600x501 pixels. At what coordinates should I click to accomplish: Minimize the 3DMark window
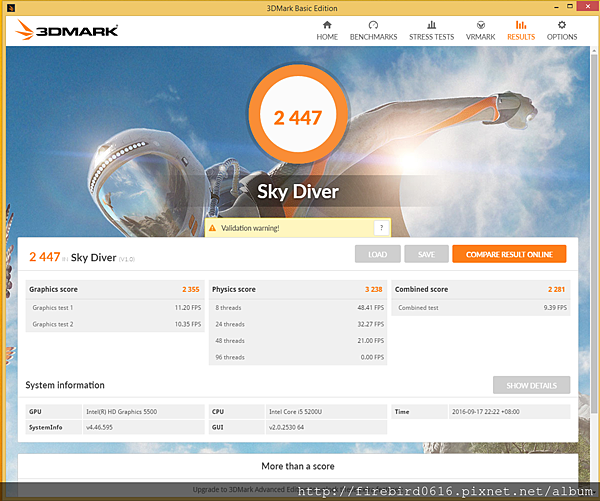pyautogui.click(x=556, y=7)
